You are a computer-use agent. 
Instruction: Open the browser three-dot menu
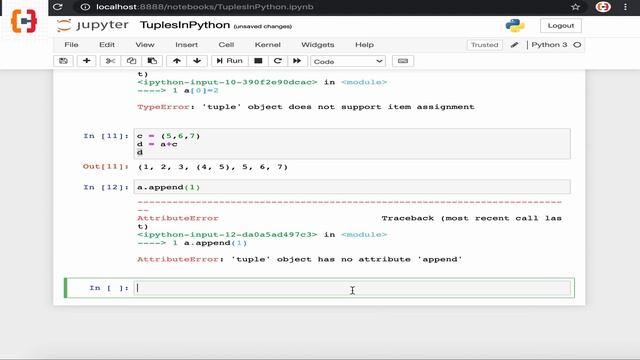point(625,7)
